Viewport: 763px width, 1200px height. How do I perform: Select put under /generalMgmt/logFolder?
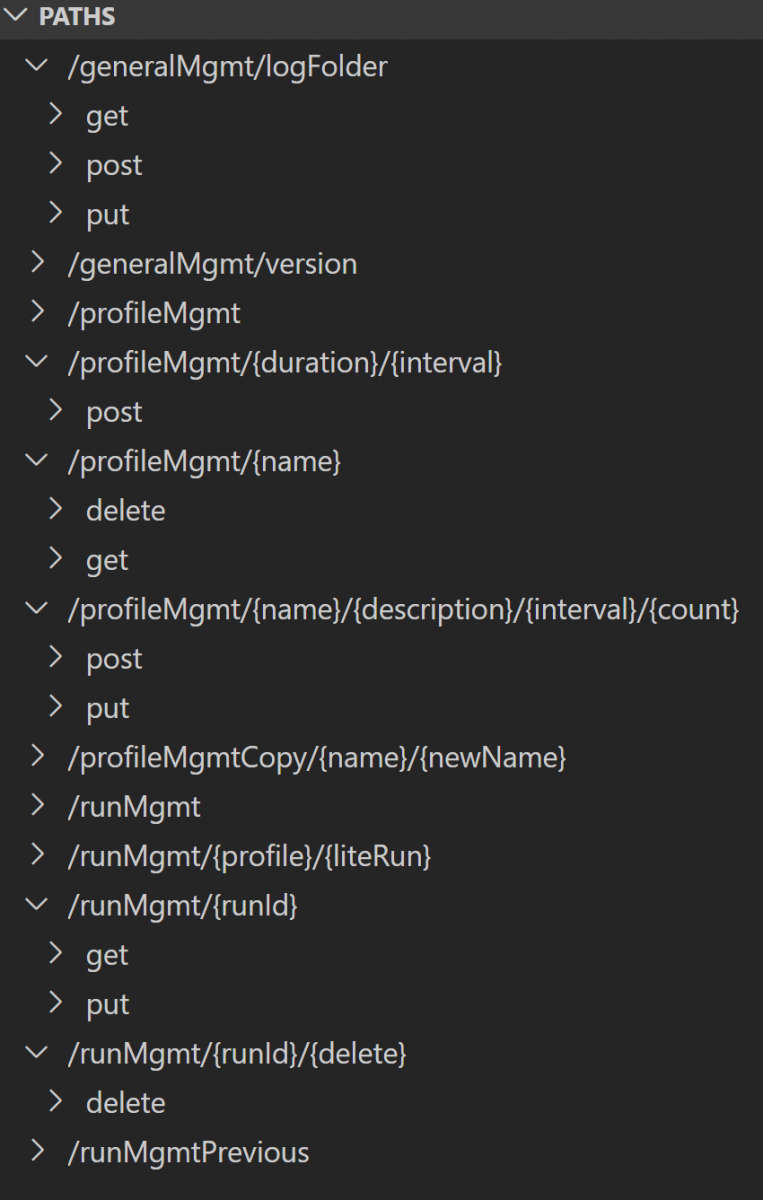[107, 215]
